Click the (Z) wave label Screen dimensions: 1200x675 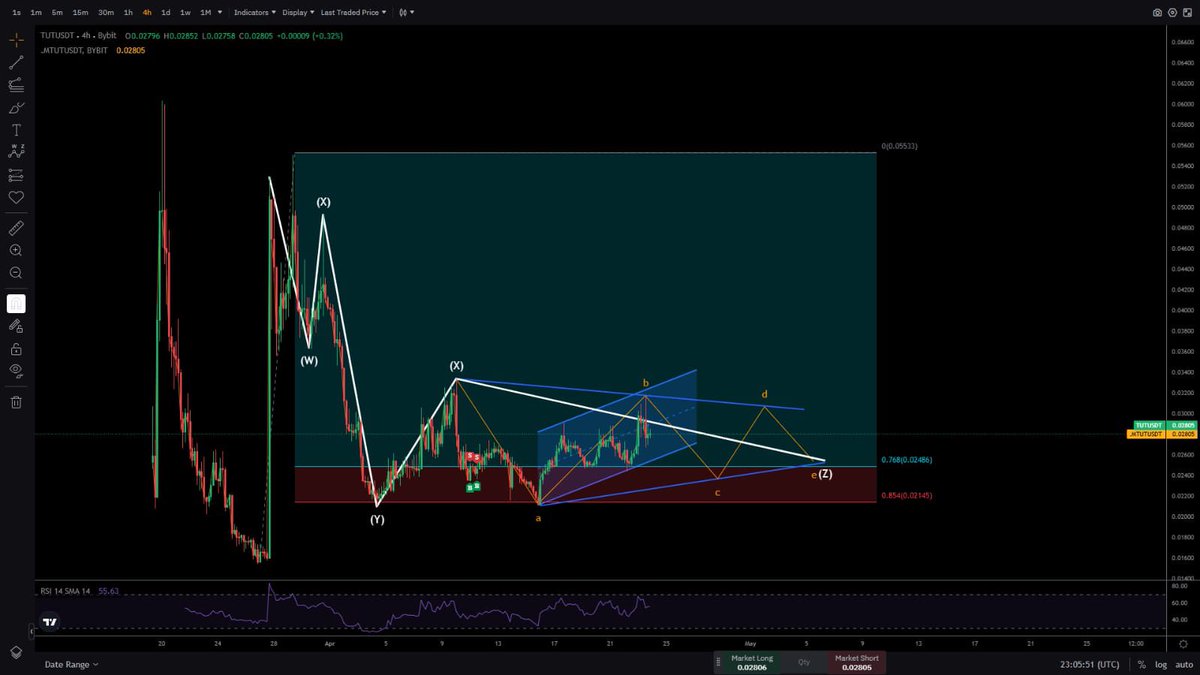(x=825, y=474)
